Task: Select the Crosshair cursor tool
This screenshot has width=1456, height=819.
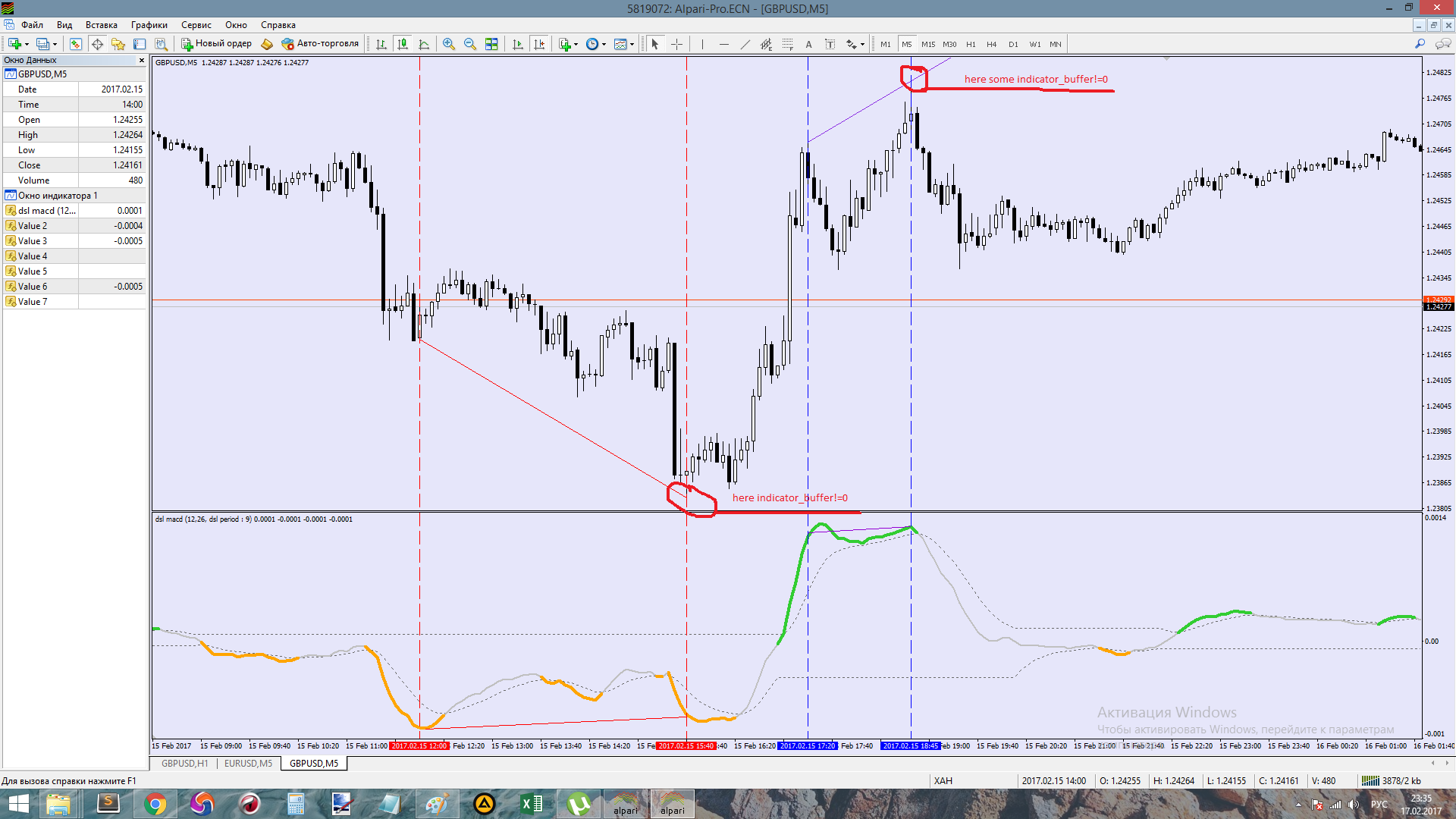Action: point(677,44)
